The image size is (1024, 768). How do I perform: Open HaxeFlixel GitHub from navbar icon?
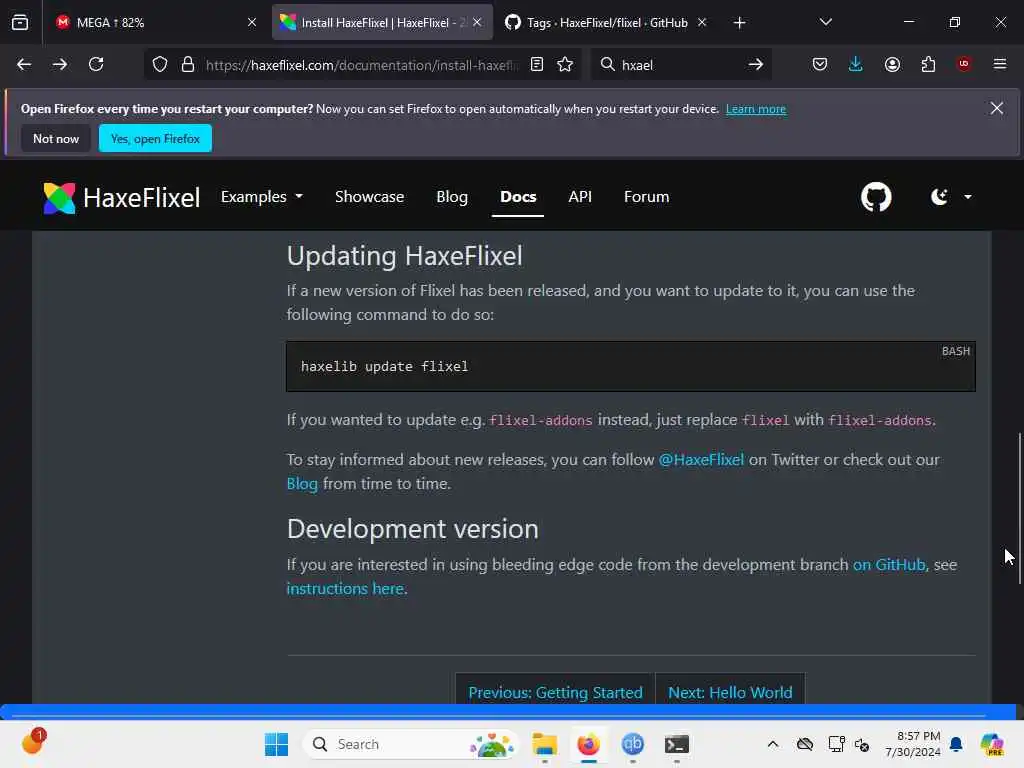(876, 197)
